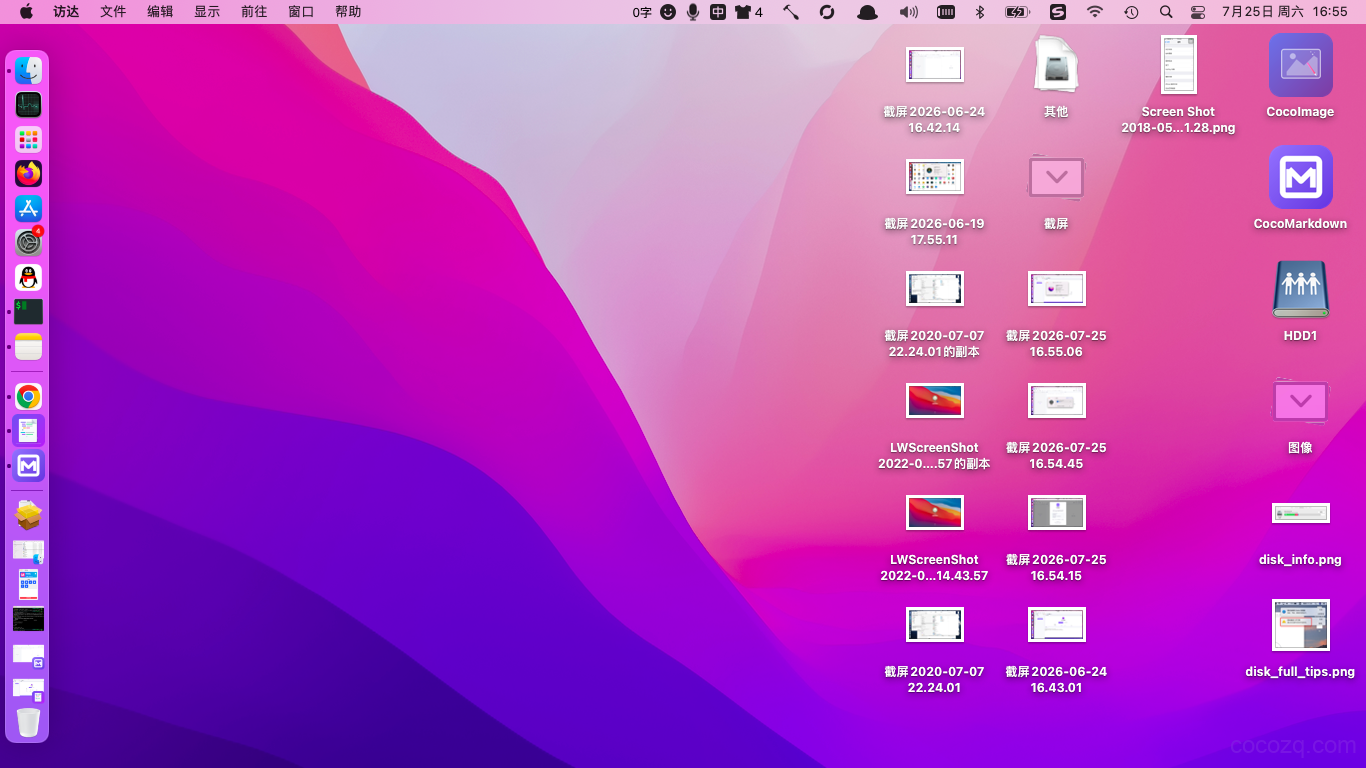
Task: Open the 窗口 menu
Action: (x=301, y=12)
